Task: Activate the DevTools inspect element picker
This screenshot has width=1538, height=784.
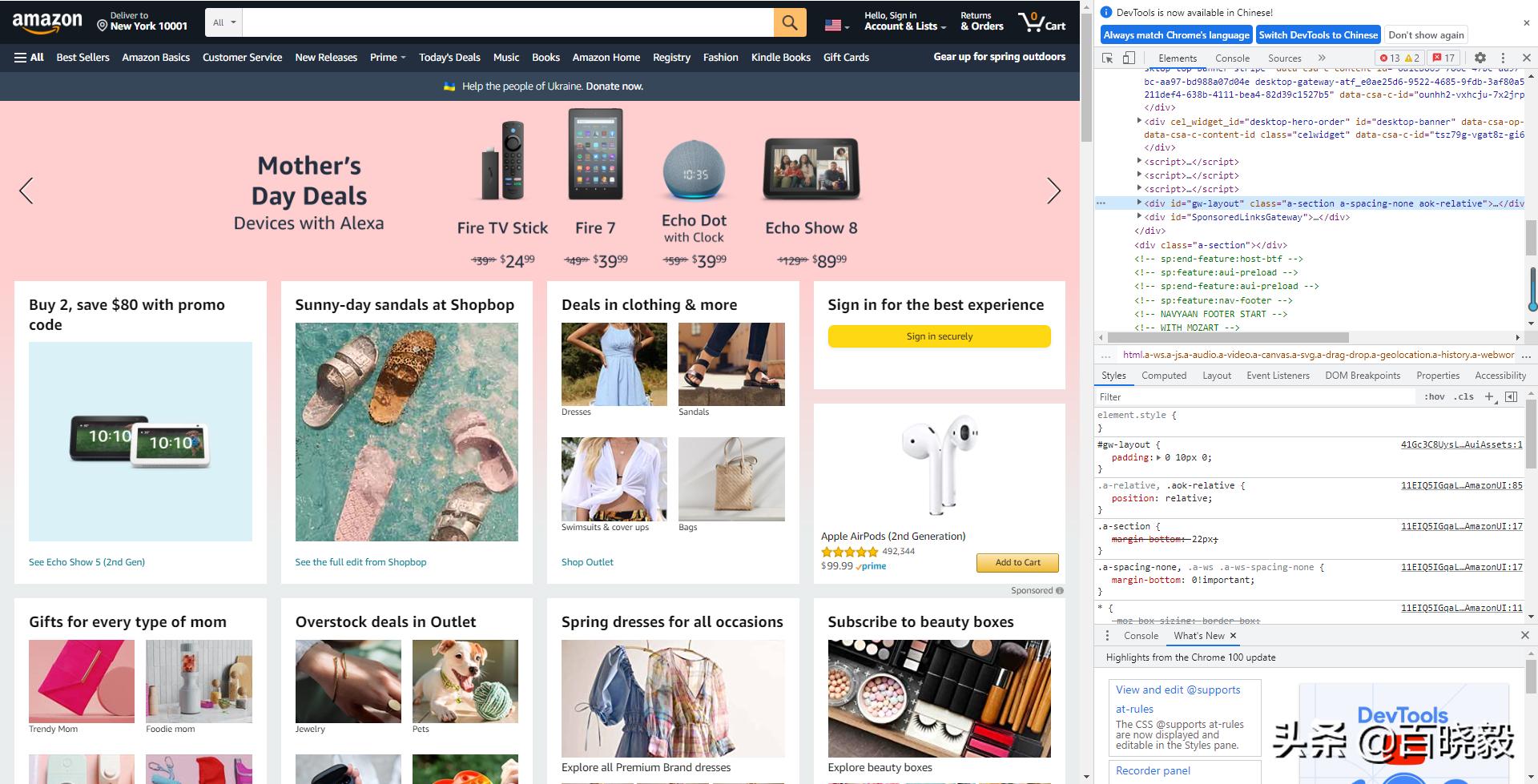Action: [x=1108, y=58]
